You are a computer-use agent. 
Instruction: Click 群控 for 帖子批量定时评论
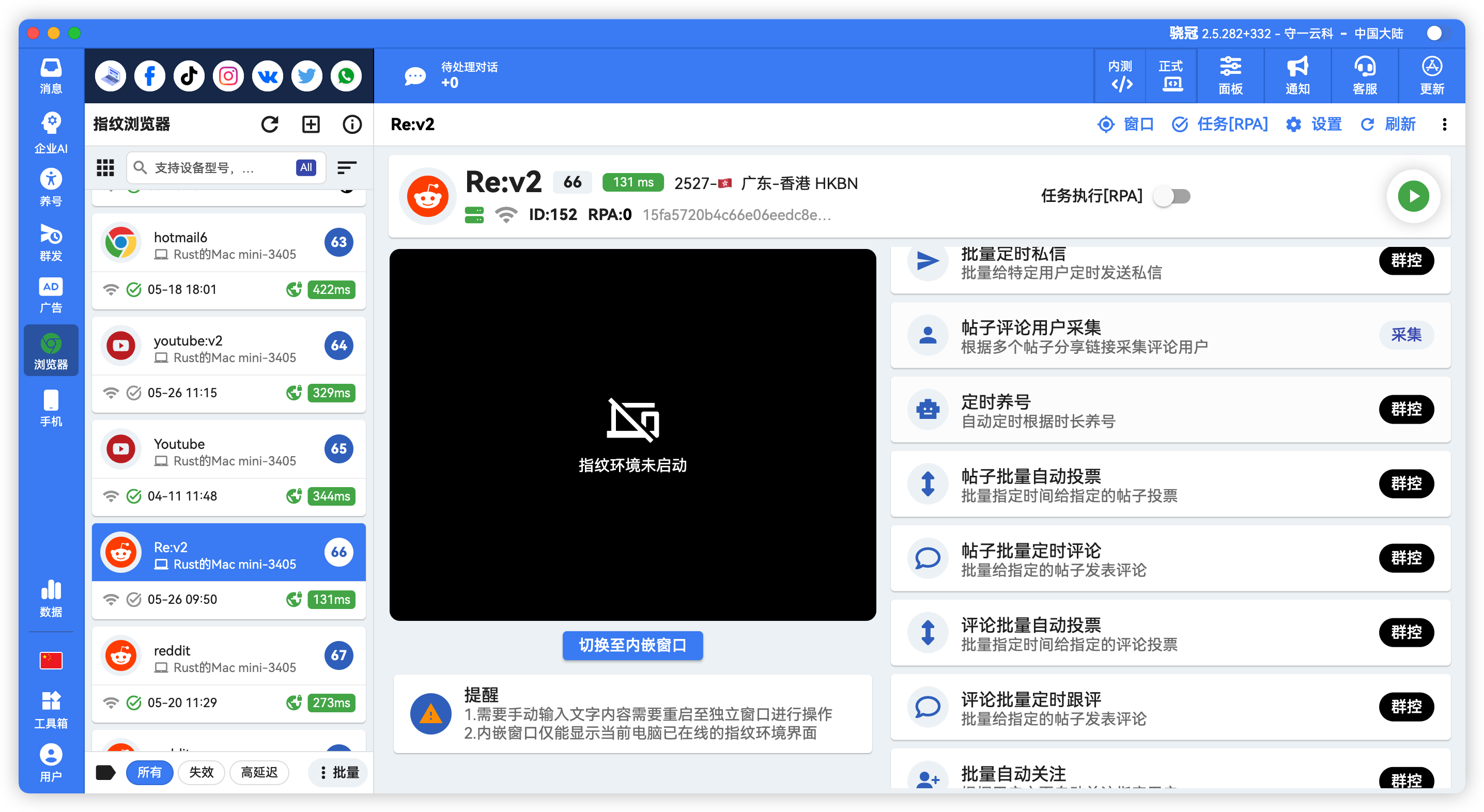click(x=1406, y=558)
